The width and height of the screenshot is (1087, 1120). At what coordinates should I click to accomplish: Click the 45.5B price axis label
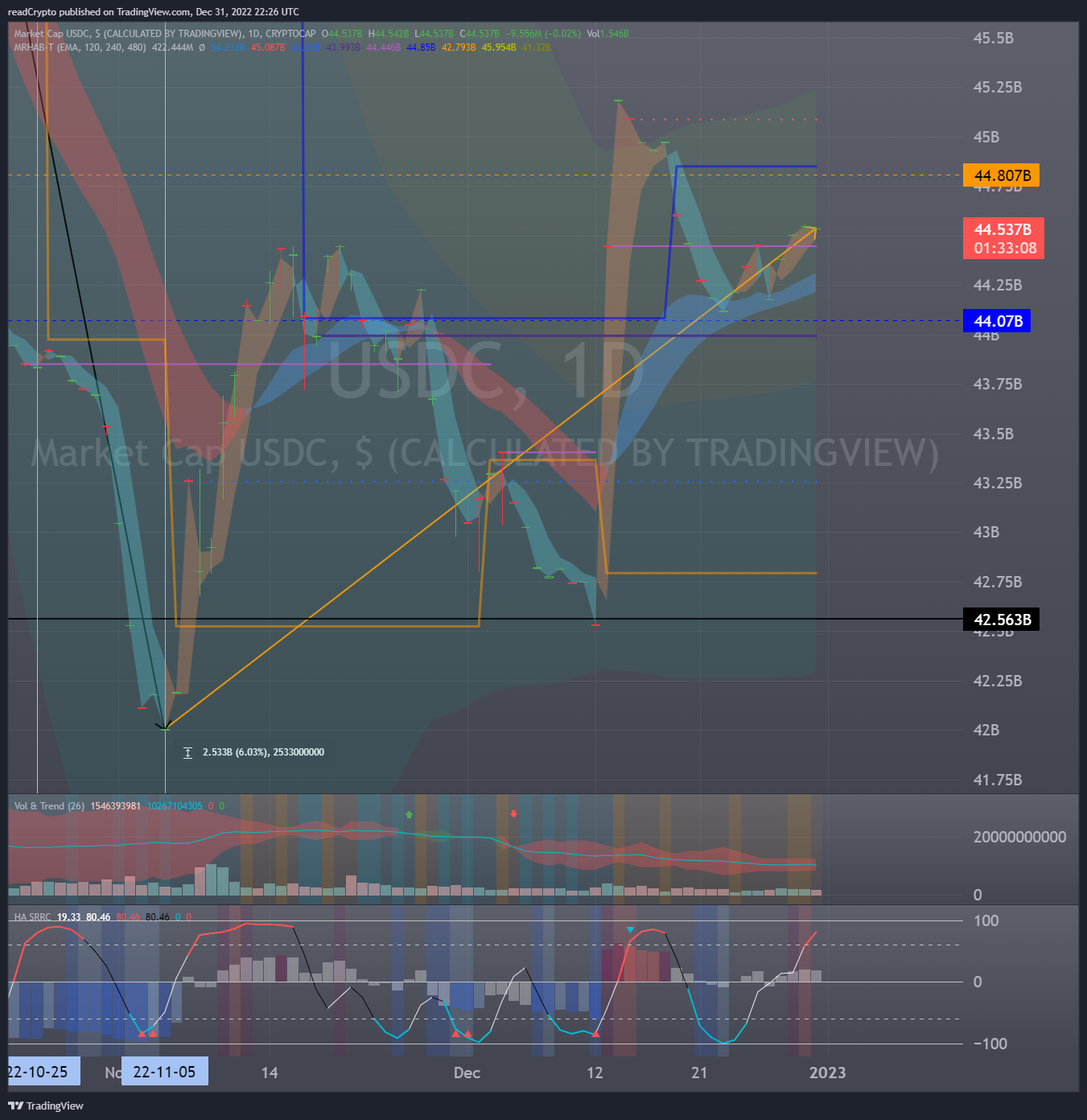click(993, 38)
